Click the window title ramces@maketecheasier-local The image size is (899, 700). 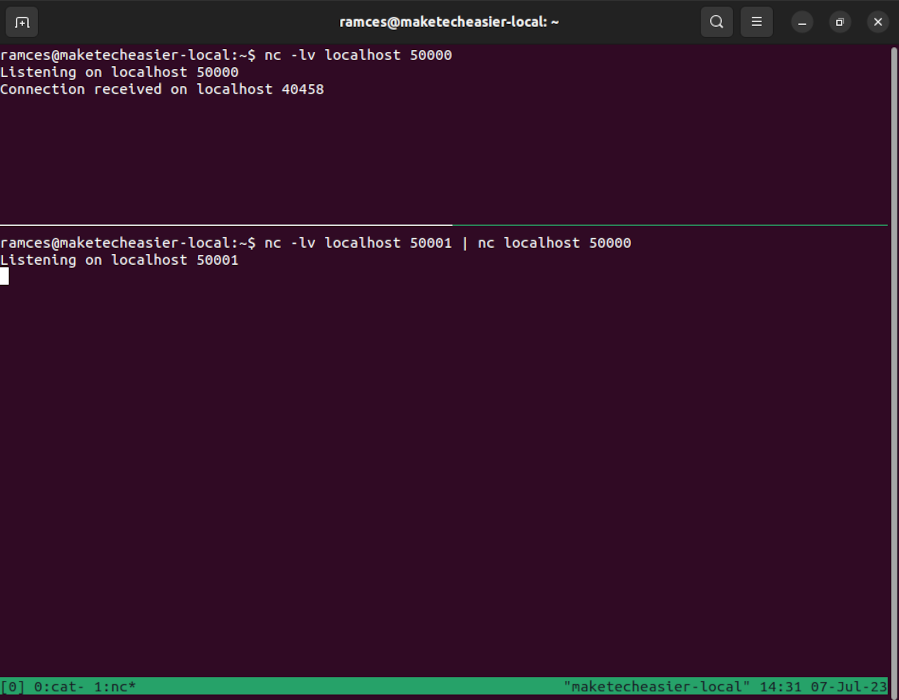(x=449, y=22)
